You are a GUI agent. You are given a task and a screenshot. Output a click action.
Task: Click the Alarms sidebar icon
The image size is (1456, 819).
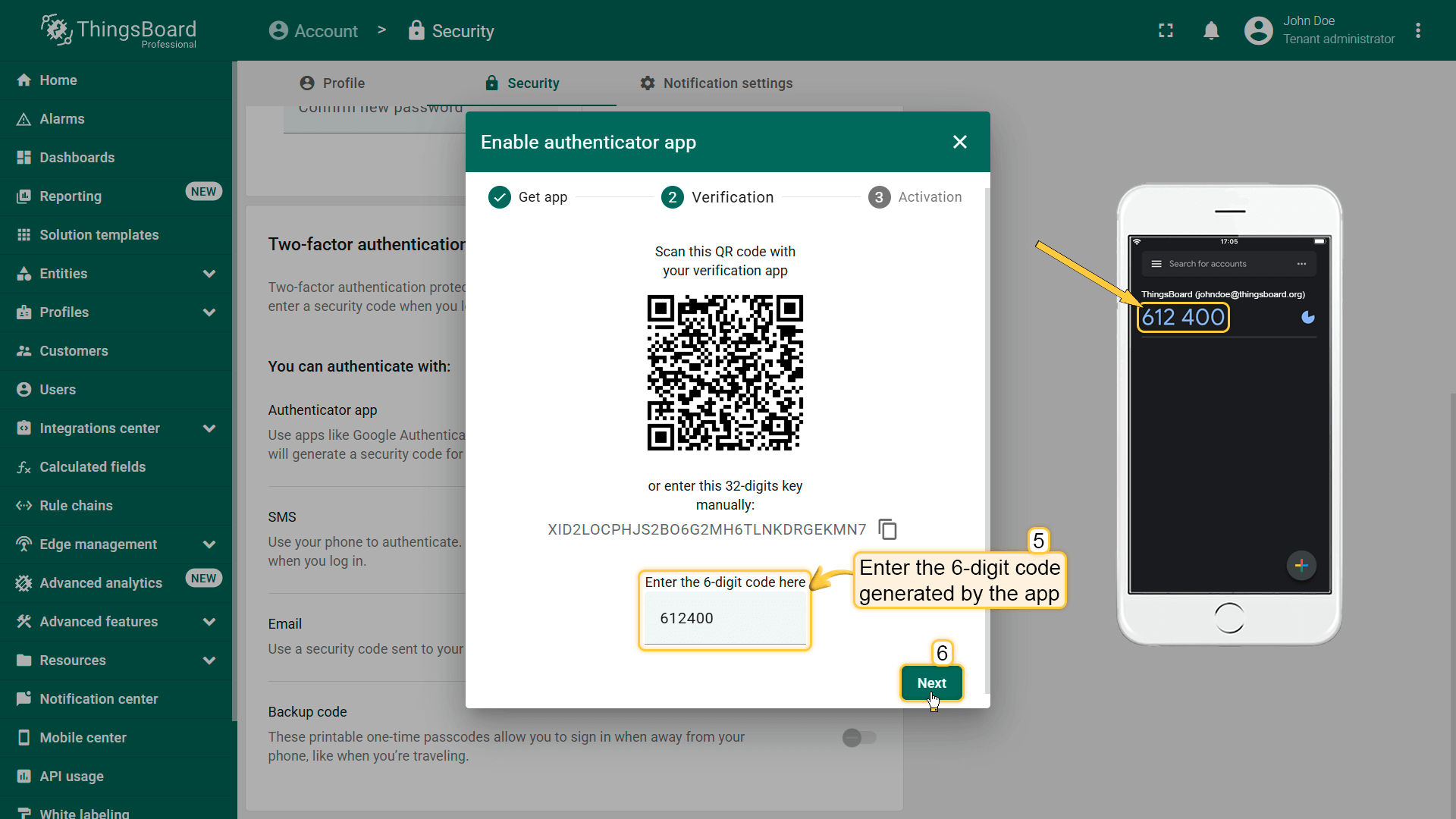(x=24, y=119)
